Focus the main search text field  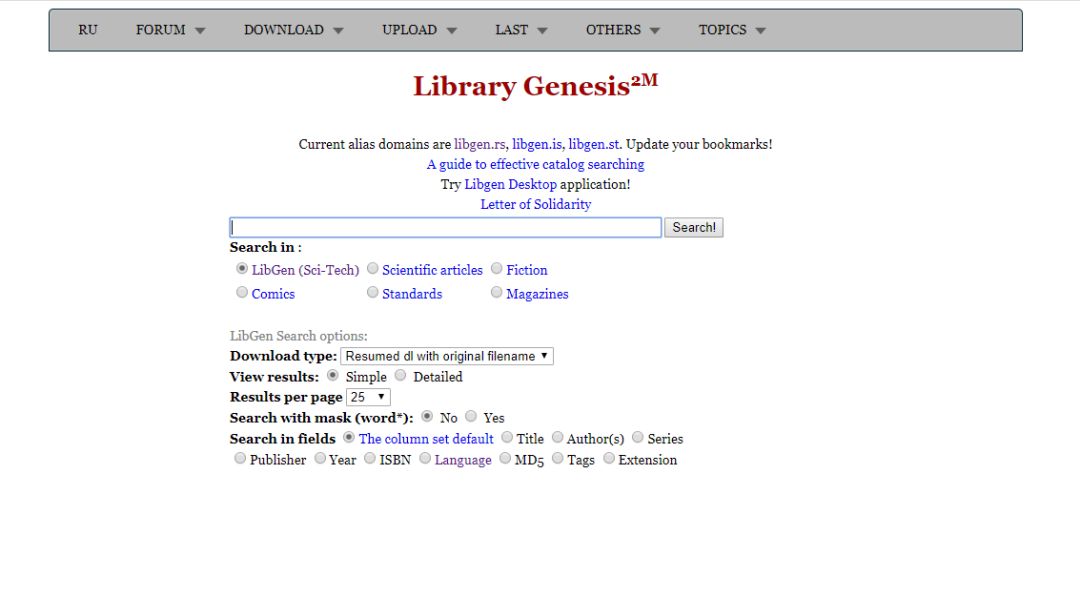click(x=446, y=227)
